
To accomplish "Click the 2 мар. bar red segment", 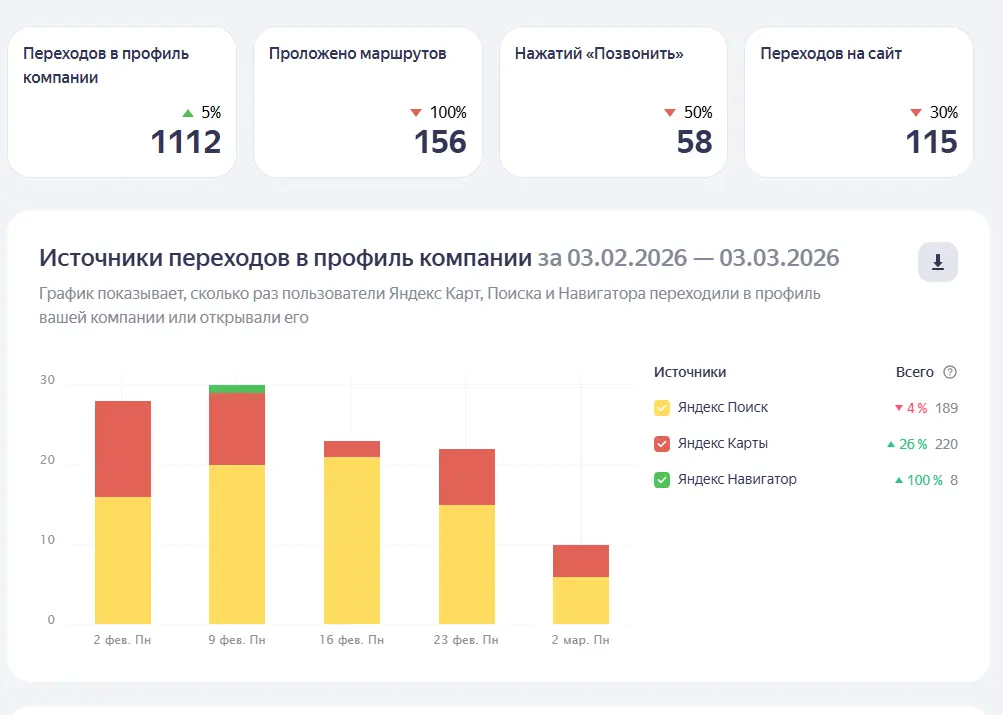I will click(x=581, y=561).
